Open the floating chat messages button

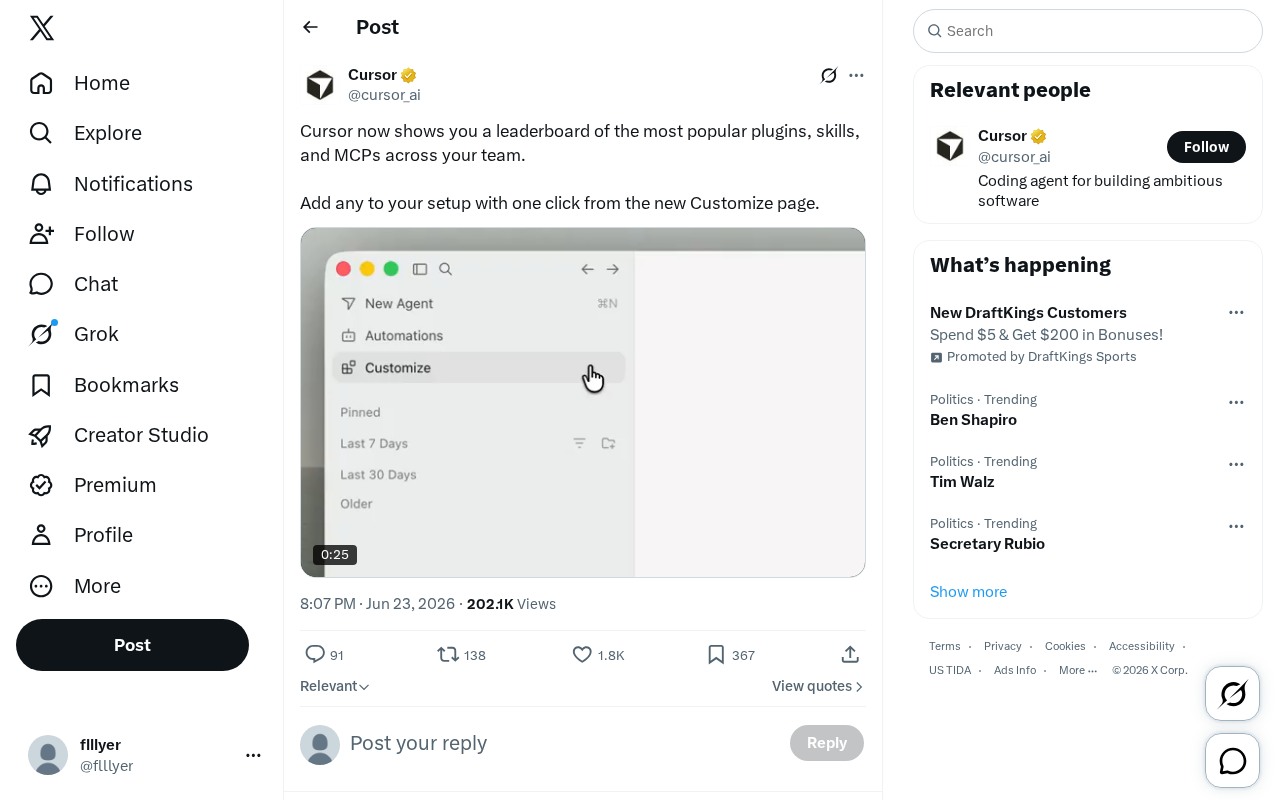click(x=1232, y=761)
